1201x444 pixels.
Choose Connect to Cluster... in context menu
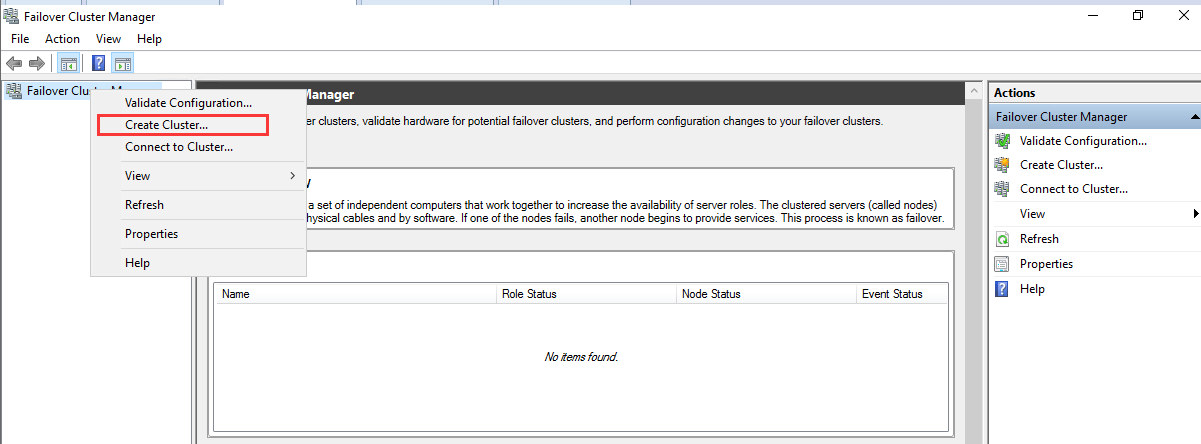(198, 147)
